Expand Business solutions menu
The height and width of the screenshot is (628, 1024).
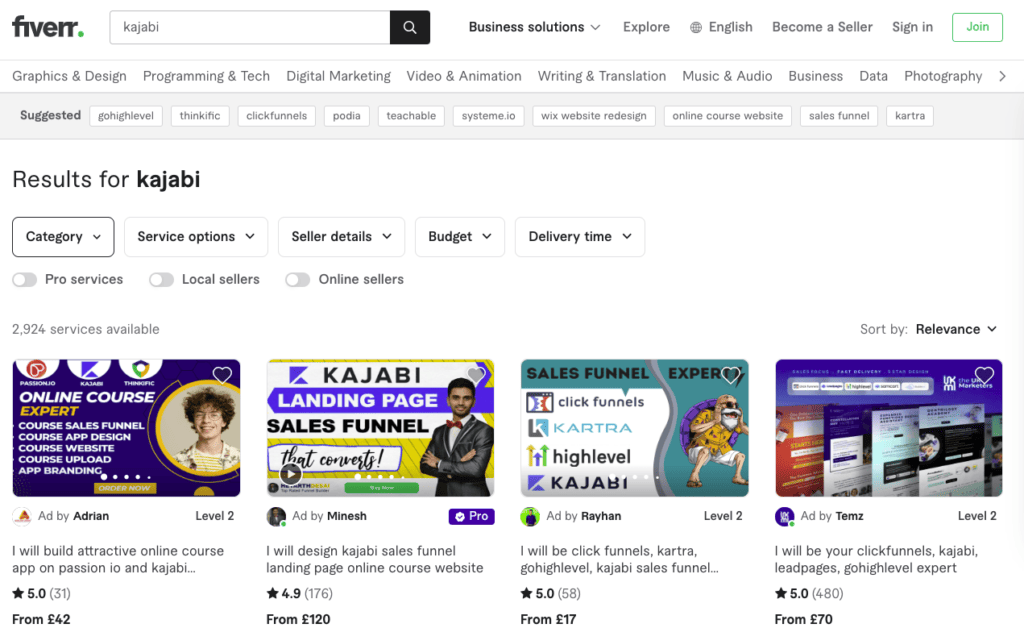(x=534, y=27)
